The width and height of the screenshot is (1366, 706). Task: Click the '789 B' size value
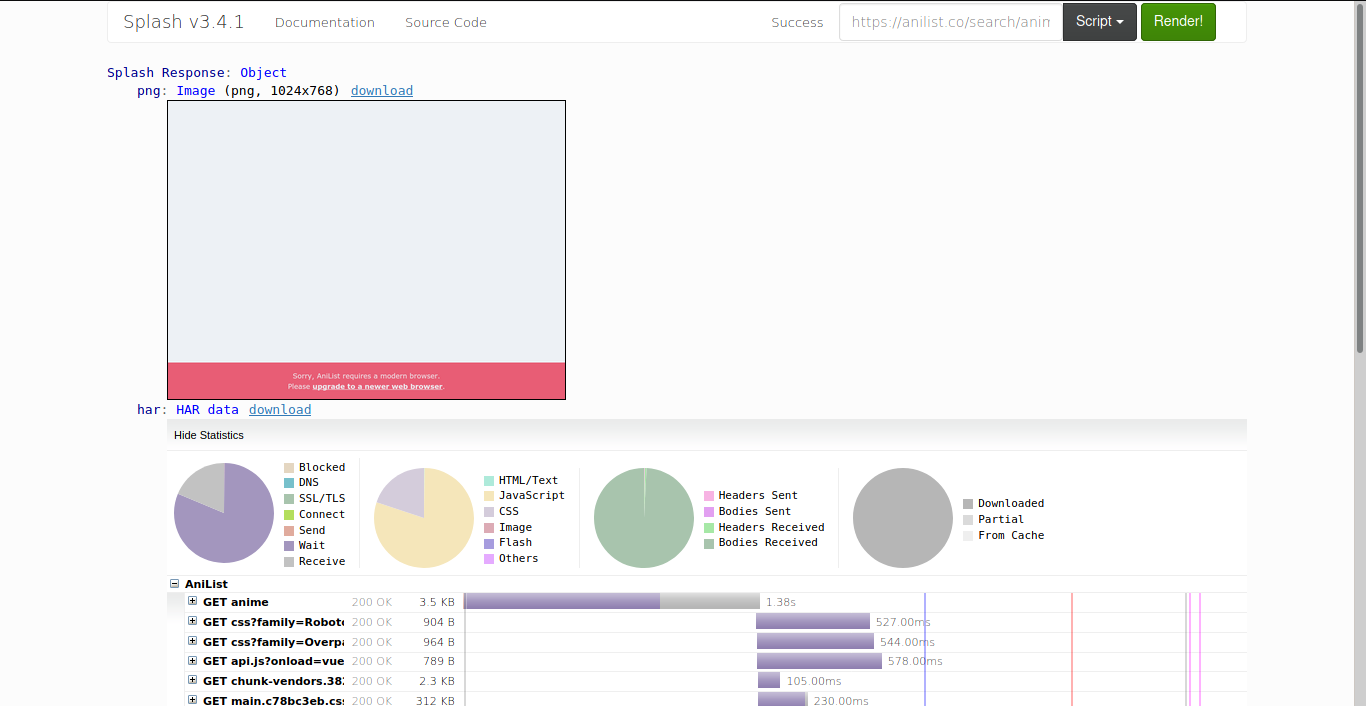coord(439,661)
